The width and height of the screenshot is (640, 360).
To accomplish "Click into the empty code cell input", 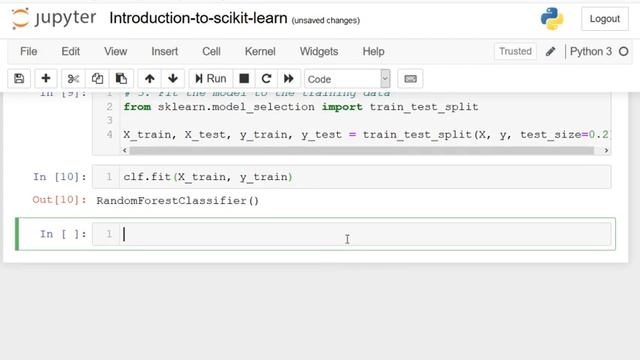I will pyautogui.click(x=365, y=234).
